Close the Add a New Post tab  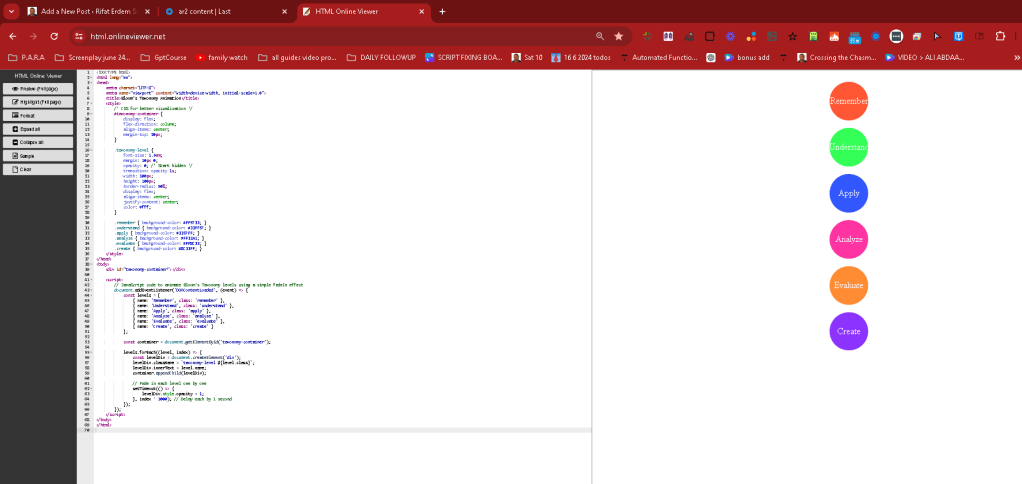148,12
